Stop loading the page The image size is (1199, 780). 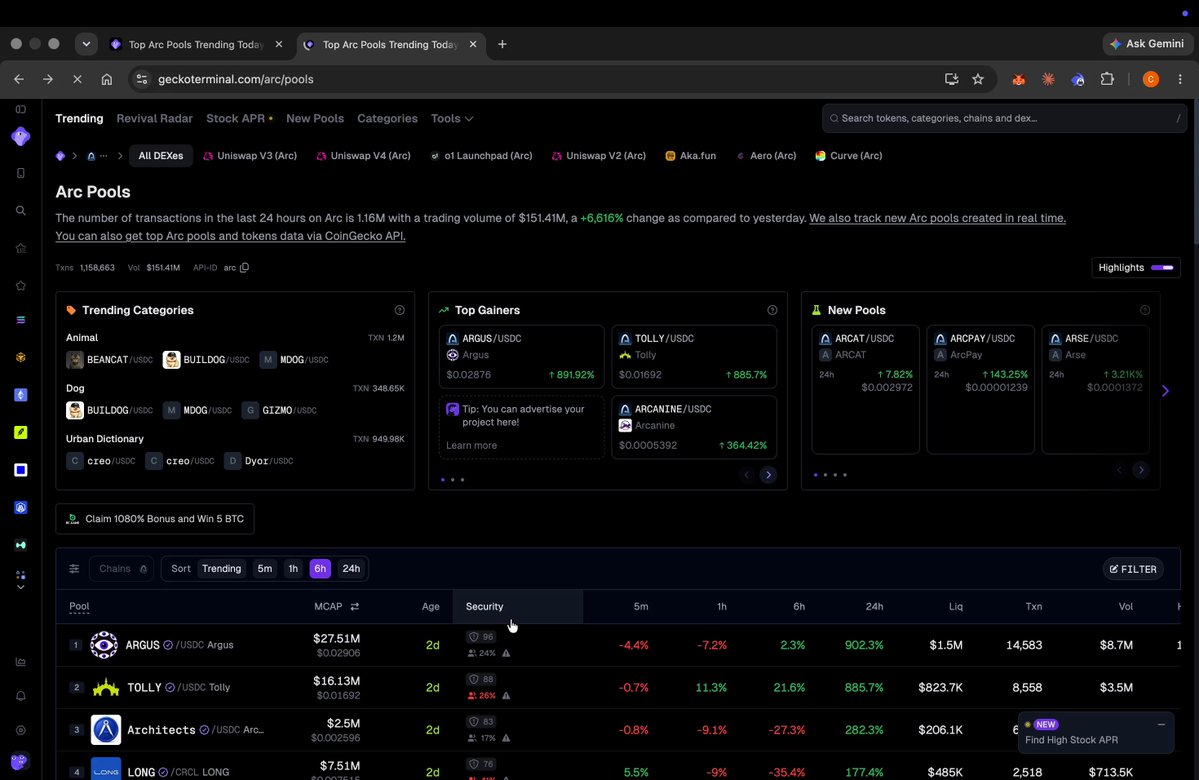pyautogui.click(x=77, y=80)
